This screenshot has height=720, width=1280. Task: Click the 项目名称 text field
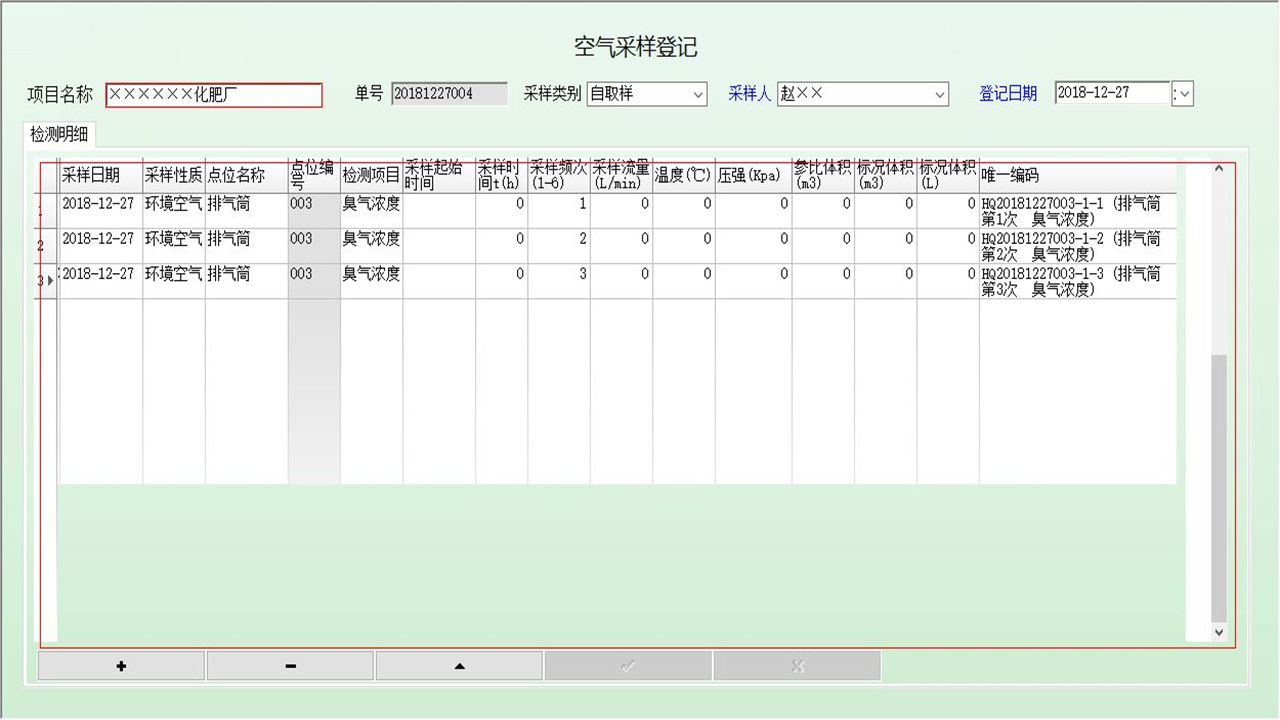pyautogui.click(x=214, y=95)
